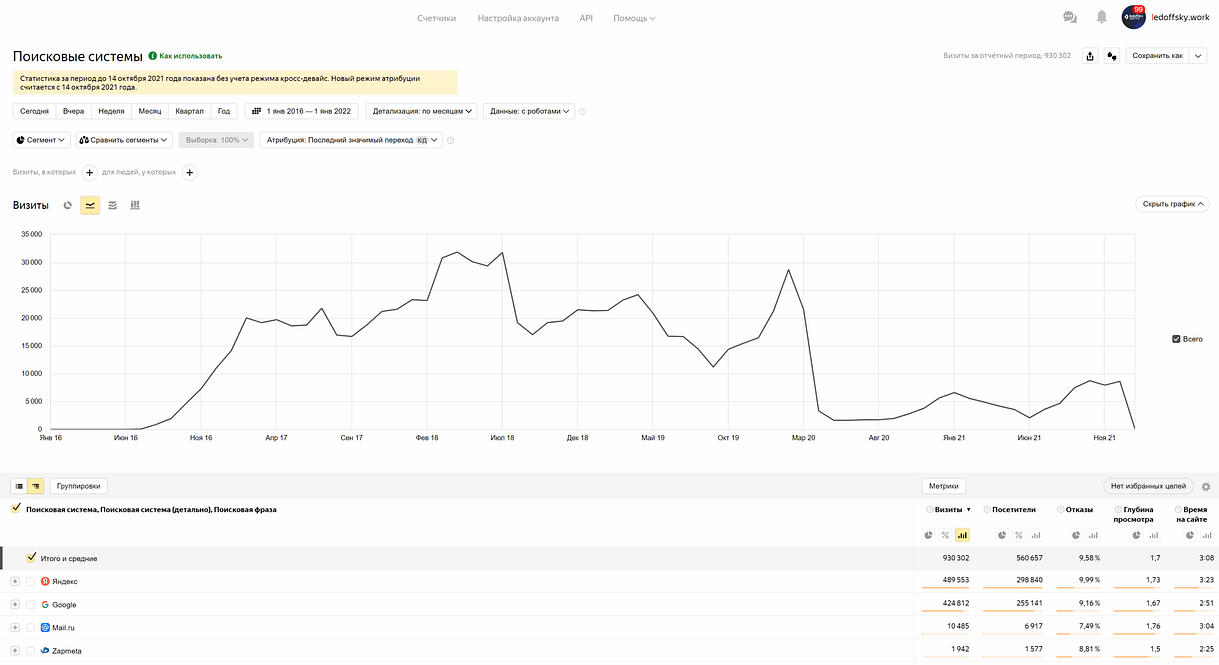Open the 'Счетчики' menu item

point(436,18)
